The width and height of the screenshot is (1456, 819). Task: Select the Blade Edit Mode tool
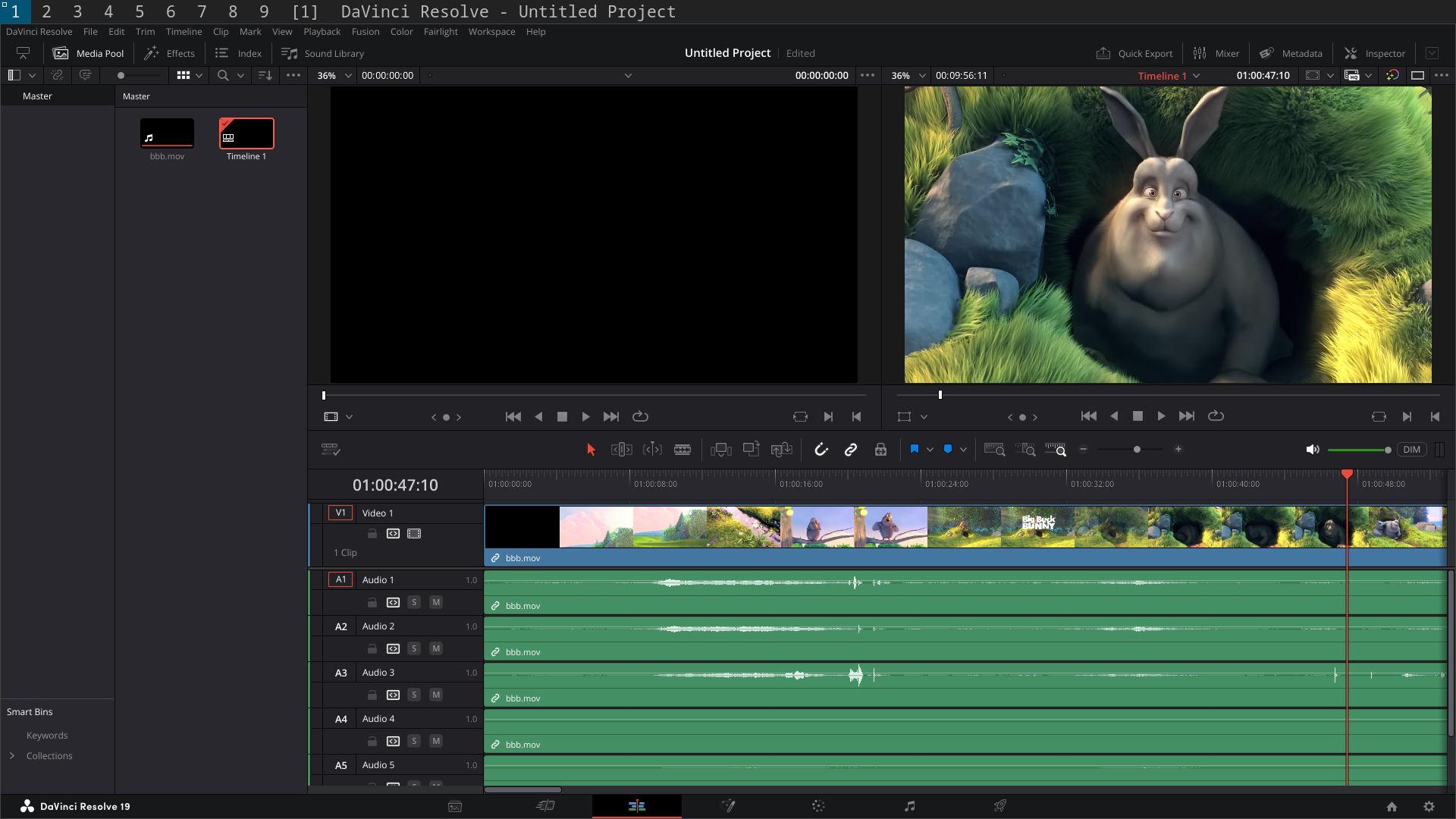(x=682, y=450)
